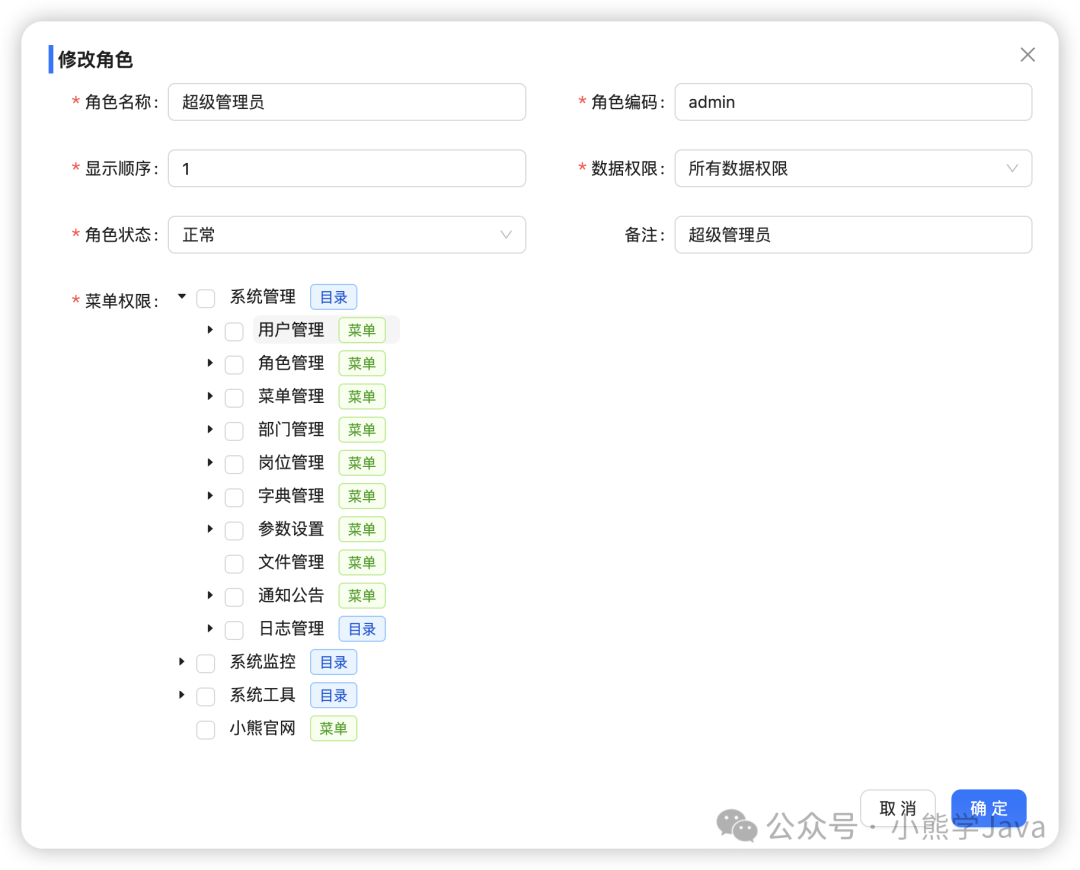Image resolution: width=1080 pixels, height=870 pixels.
Task: Check the 系统管理 checkbox
Action: coord(205,298)
